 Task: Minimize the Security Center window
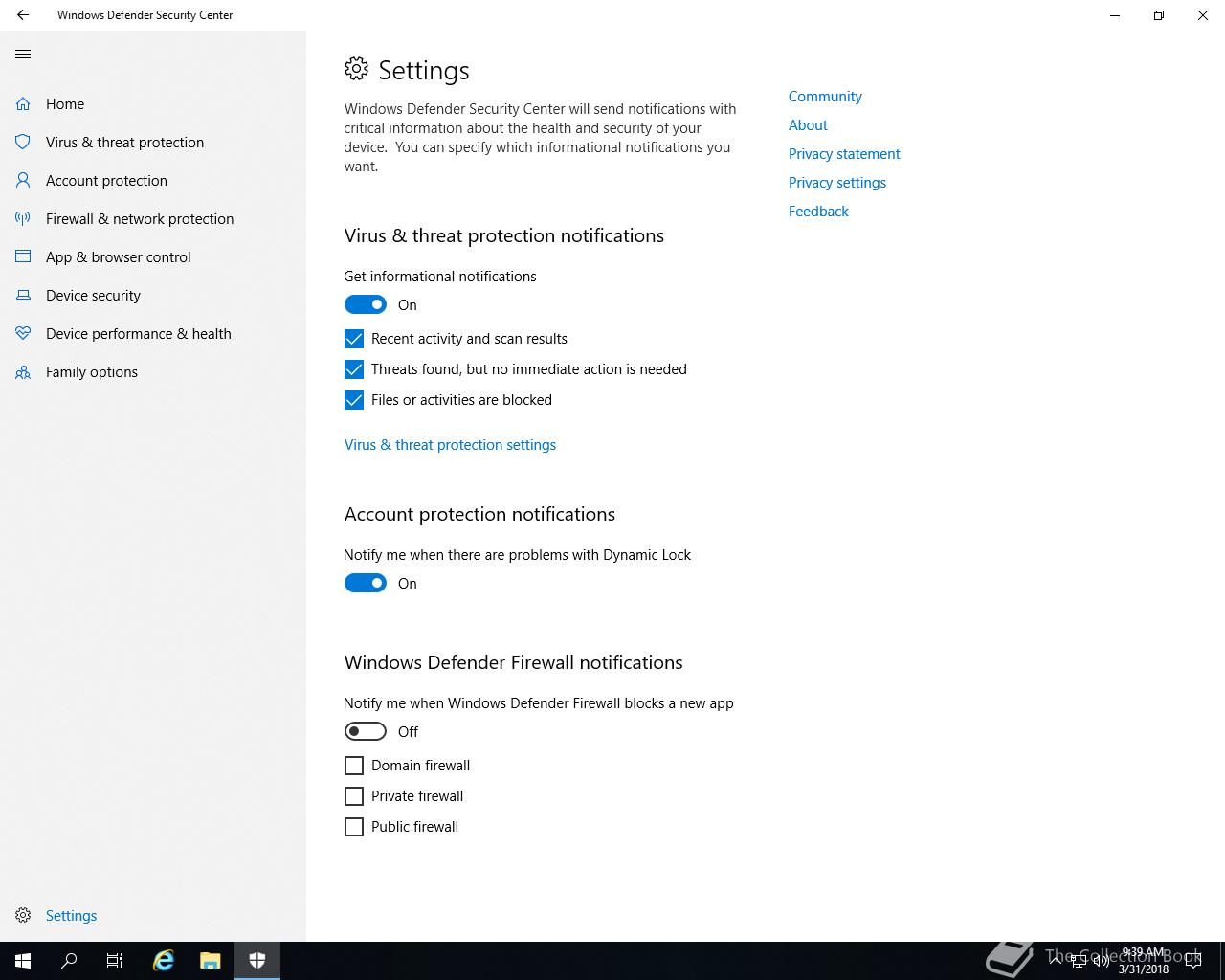[x=1115, y=15]
